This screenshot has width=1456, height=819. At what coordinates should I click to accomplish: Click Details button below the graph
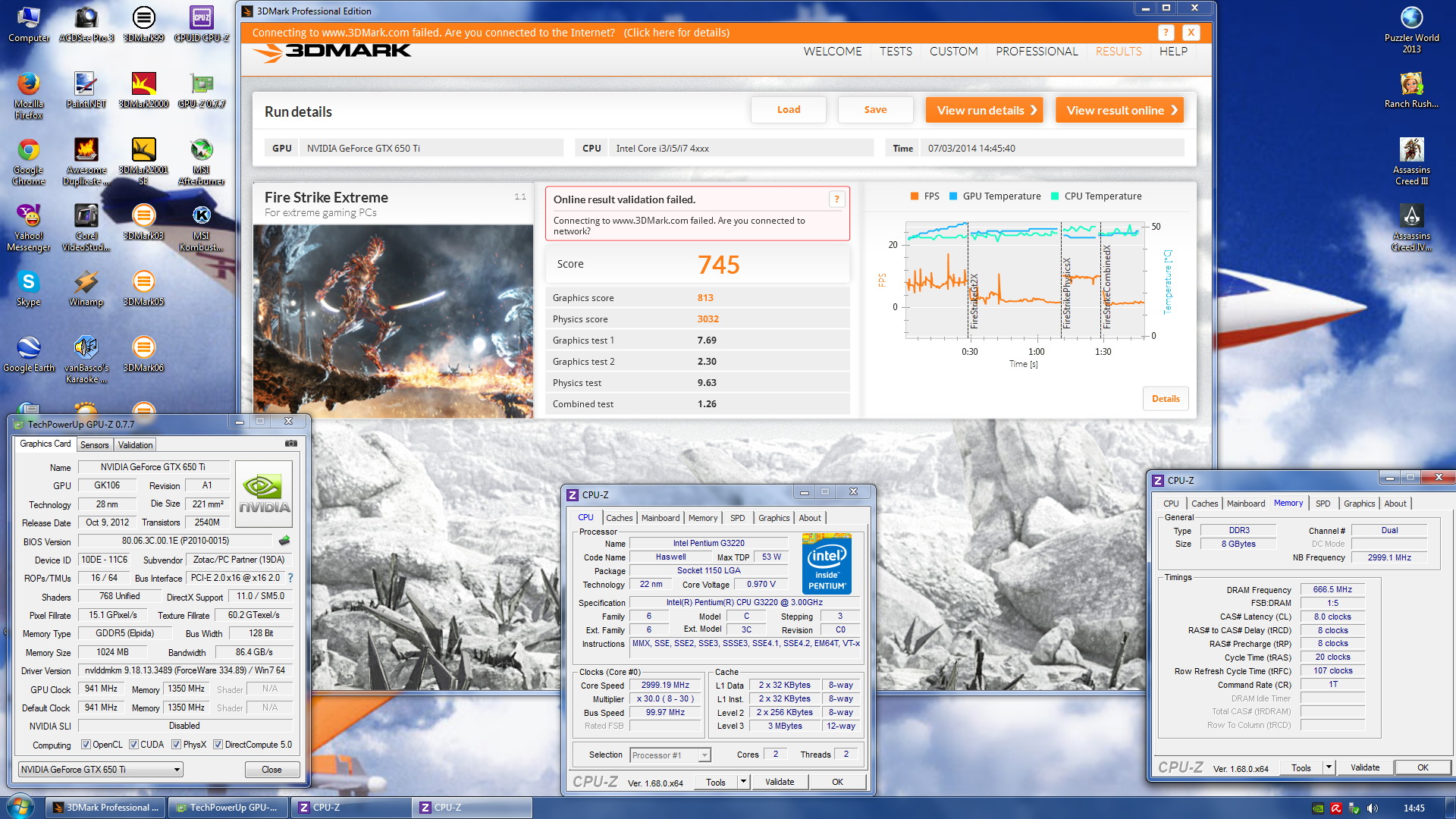point(1166,399)
